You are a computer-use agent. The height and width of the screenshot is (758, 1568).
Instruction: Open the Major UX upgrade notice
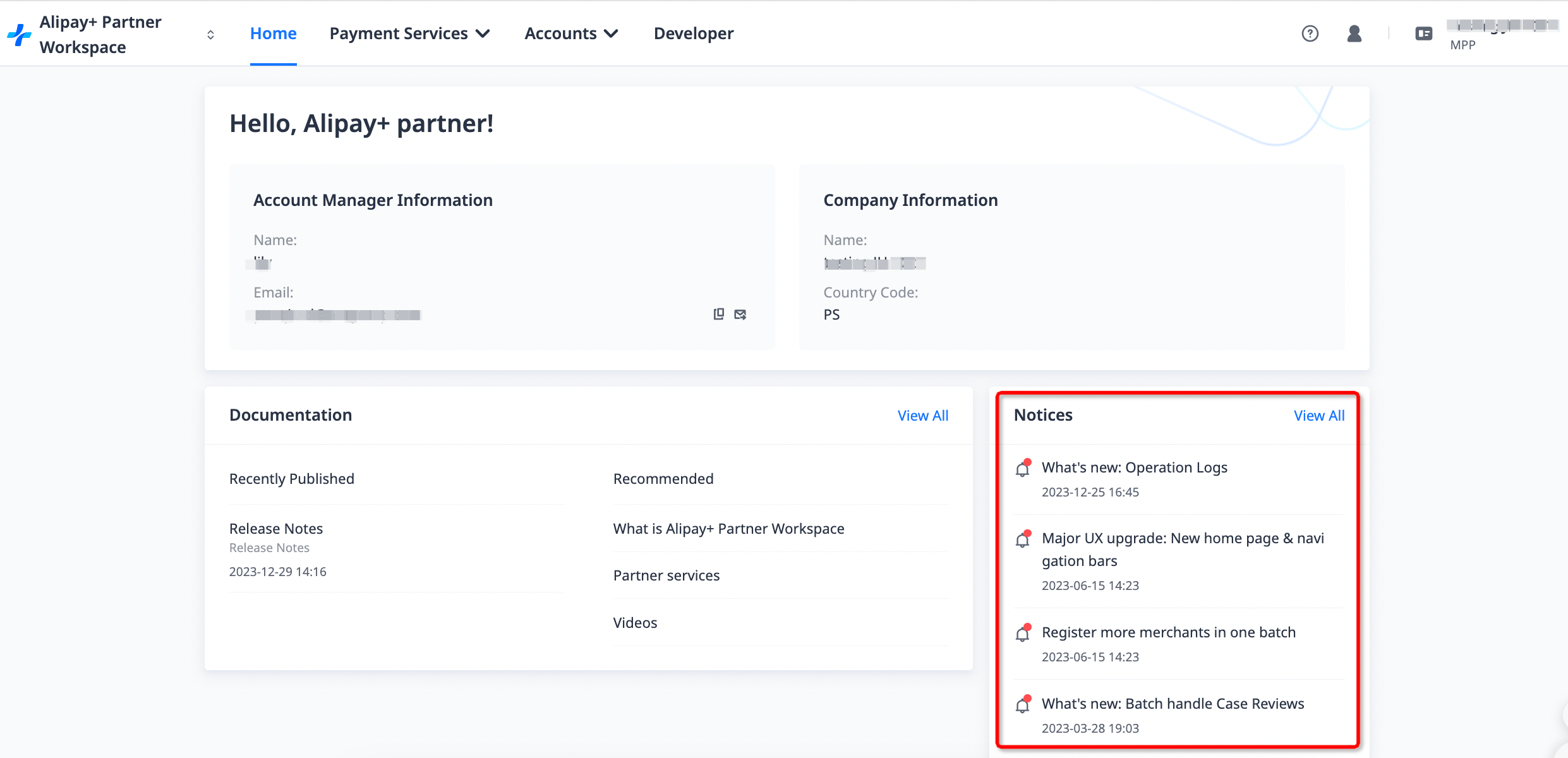(1182, 549)
